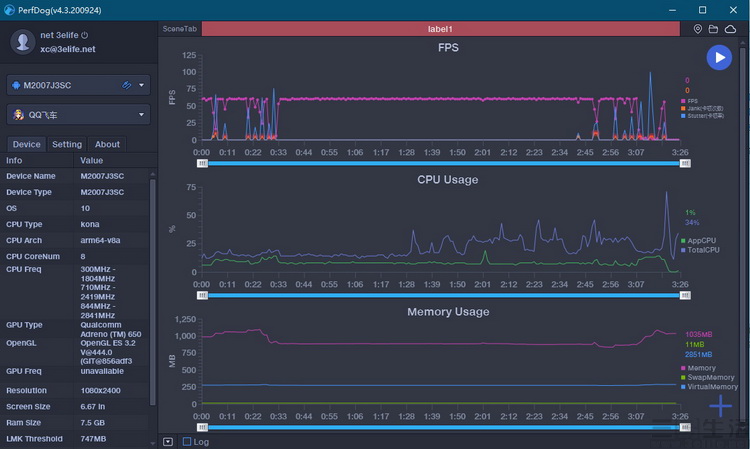Select the label1 scene bar
Image resolution: width=750 pixels, height=449 pixels.
[441, 29]
